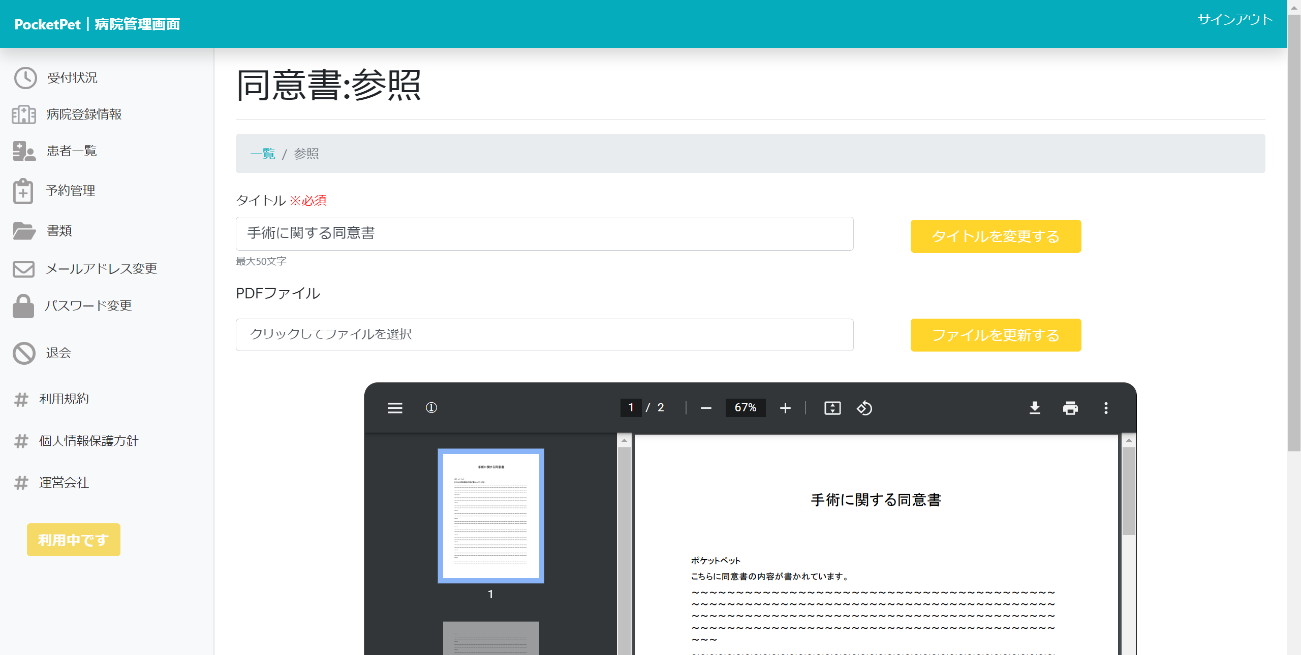Zoom out the PDF with minus icon
Screen dimensions: 1301x655
[x=706, y=408]
